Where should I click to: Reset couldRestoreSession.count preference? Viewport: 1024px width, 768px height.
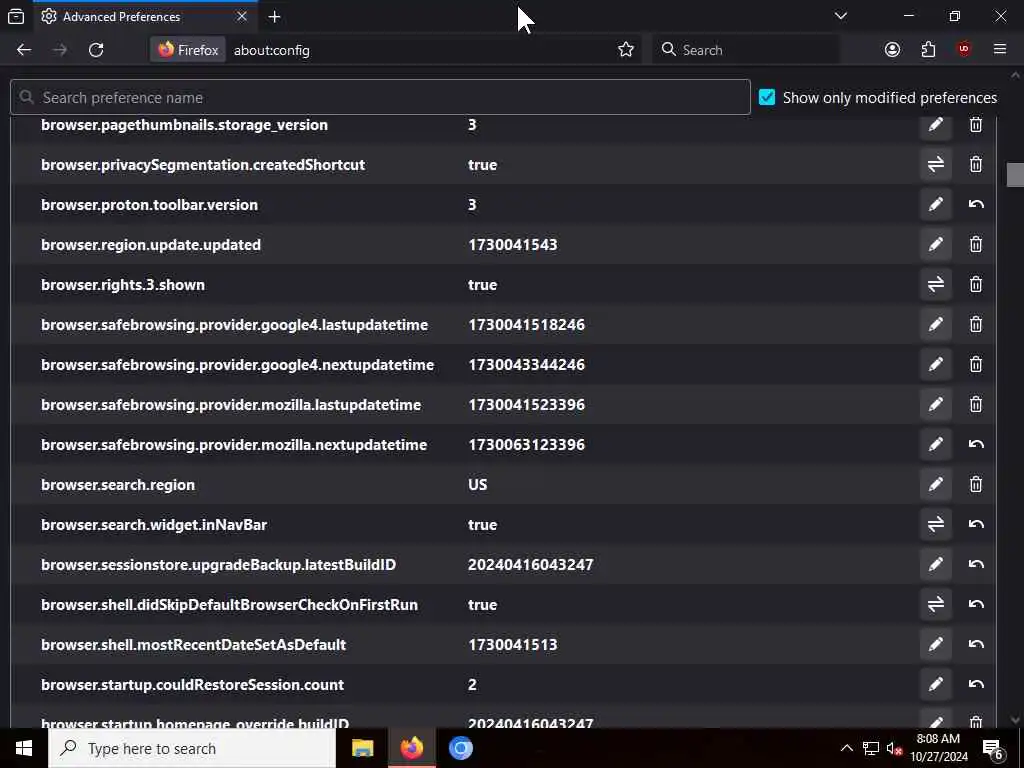pos(976,684)
